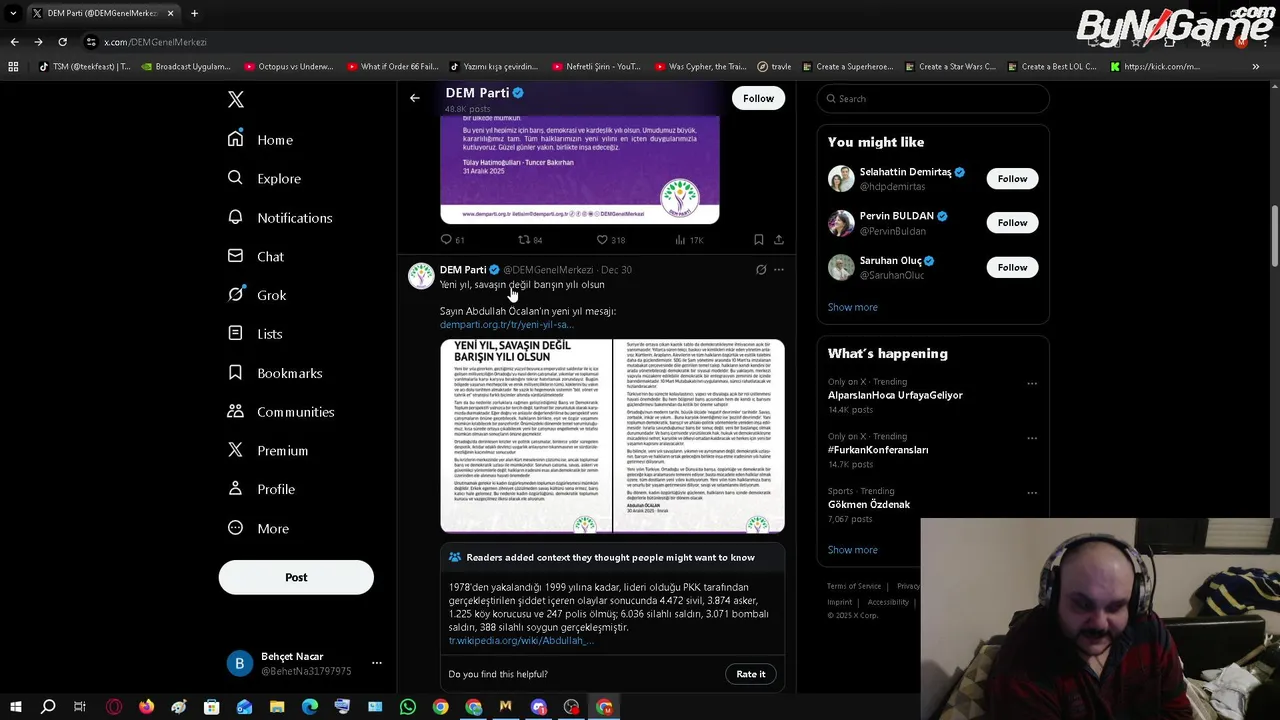Open Terms of Service footer link
Viewport: 1280px width, 720px height.
pyautogui.click(x=854, y=586)
